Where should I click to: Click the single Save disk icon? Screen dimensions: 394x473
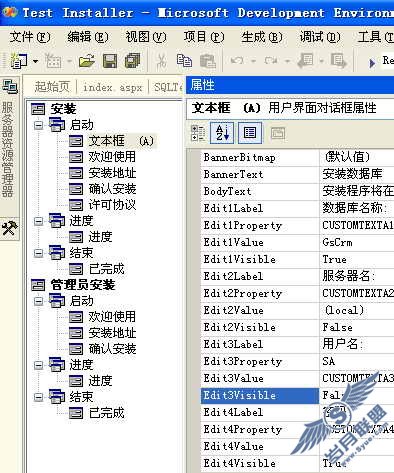[x=110, y=61]
